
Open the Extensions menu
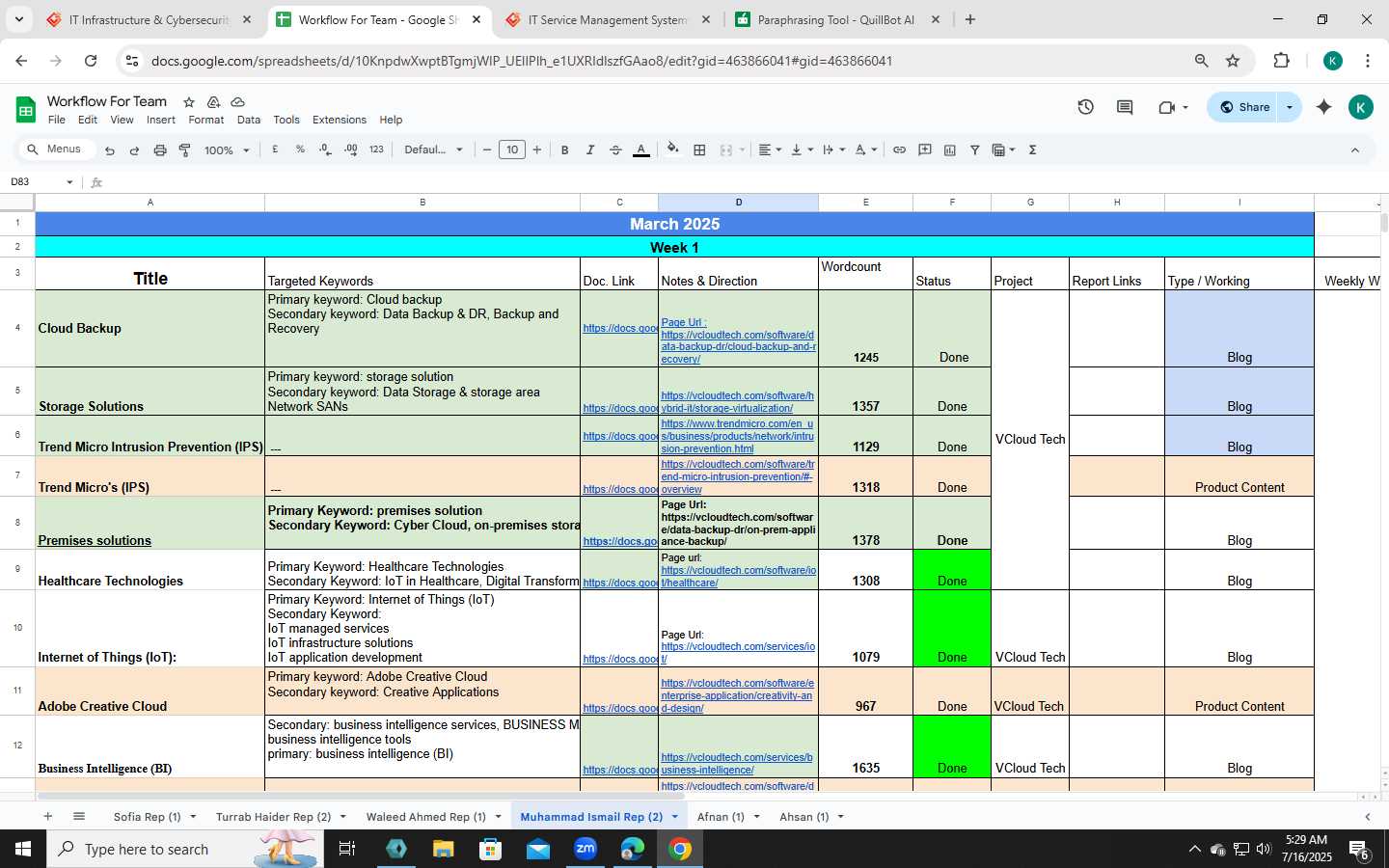[x=340, y=120]
